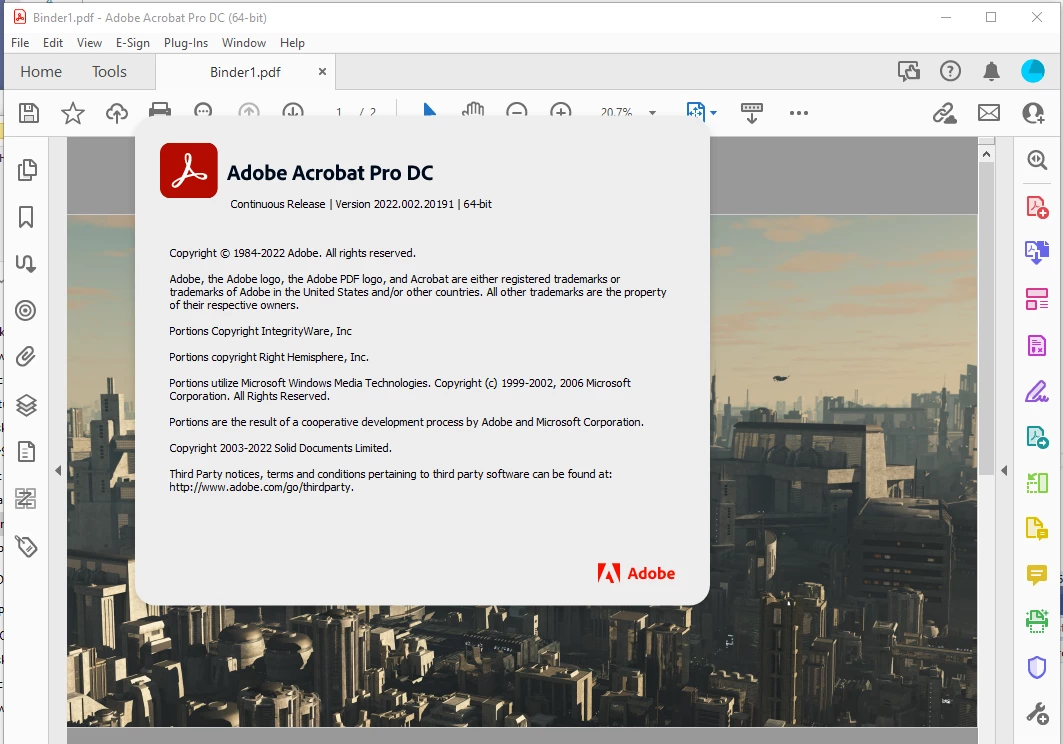Open the E-Sign menu
Image resolution: width=1063 pixels, height=744 pixels.
133,43
